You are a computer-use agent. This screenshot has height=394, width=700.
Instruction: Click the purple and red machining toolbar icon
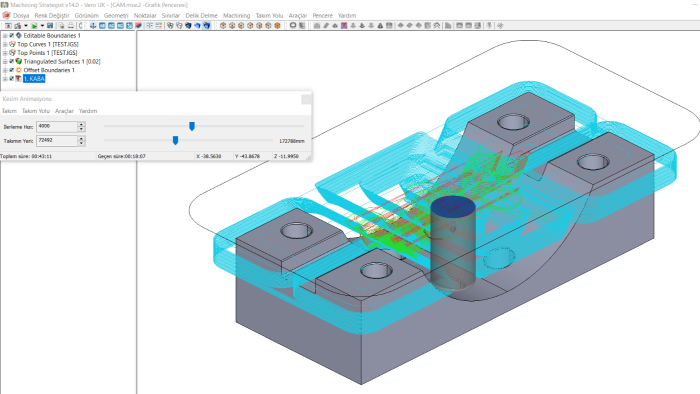[344, 26]
